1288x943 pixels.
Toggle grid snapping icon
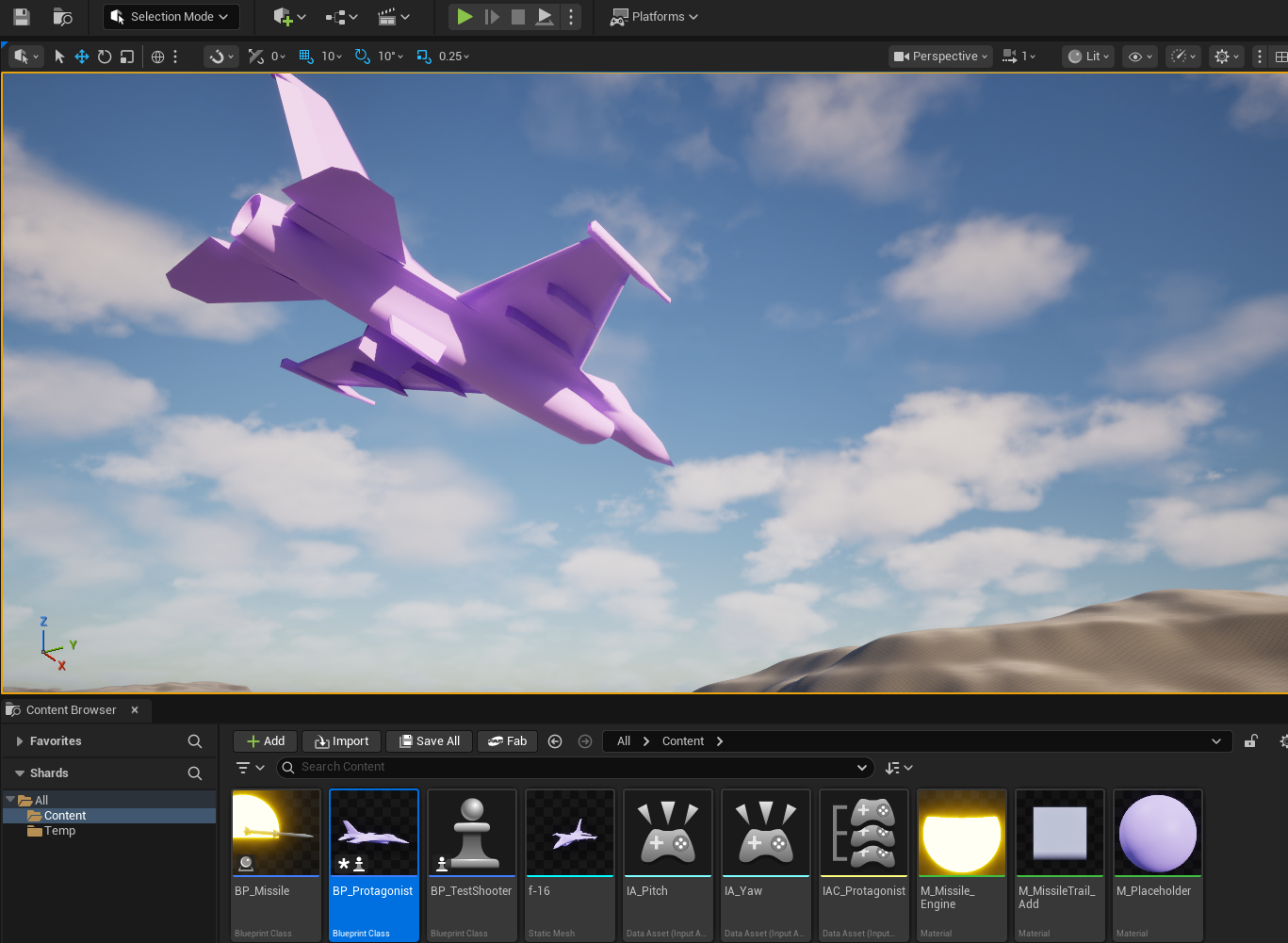306,57
